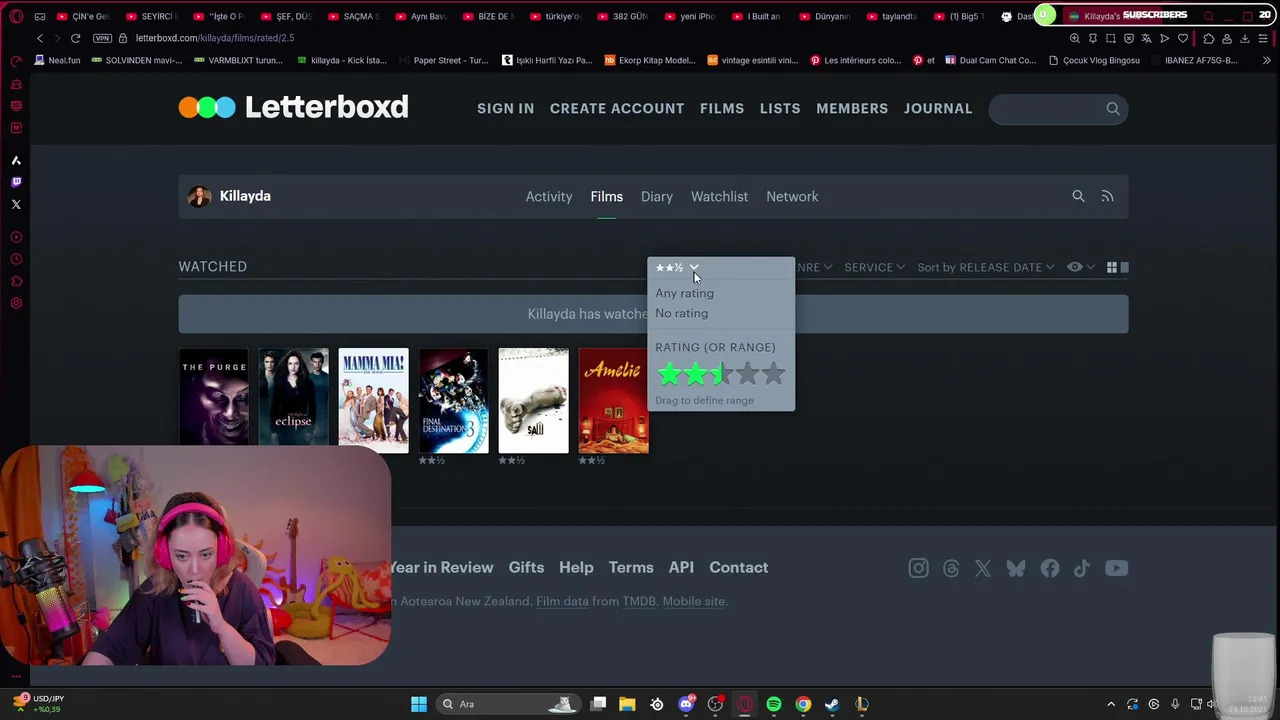Open the Films tab
This screenshot has width=1280, height=720.
coord(606,197)
